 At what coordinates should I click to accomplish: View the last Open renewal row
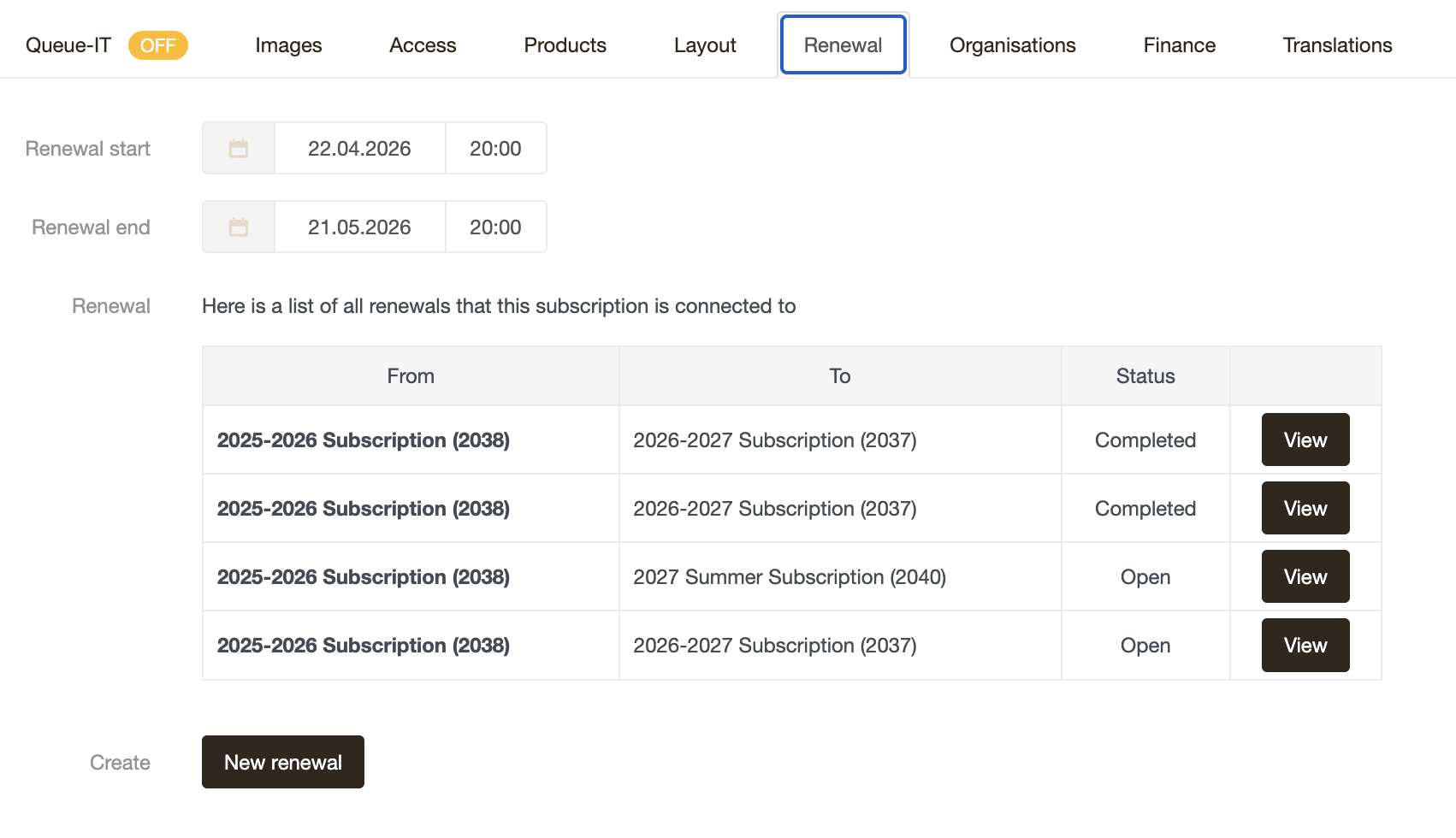pos(1305,645)
